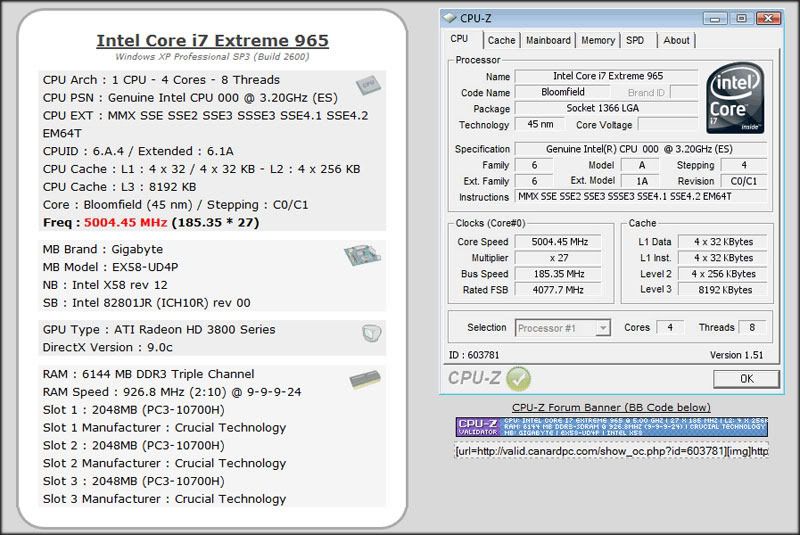Image resolution: width=800 pixels, height=535 pixels.
Task: Click the OK button in CPU-Z
Action: click(746, 379)
